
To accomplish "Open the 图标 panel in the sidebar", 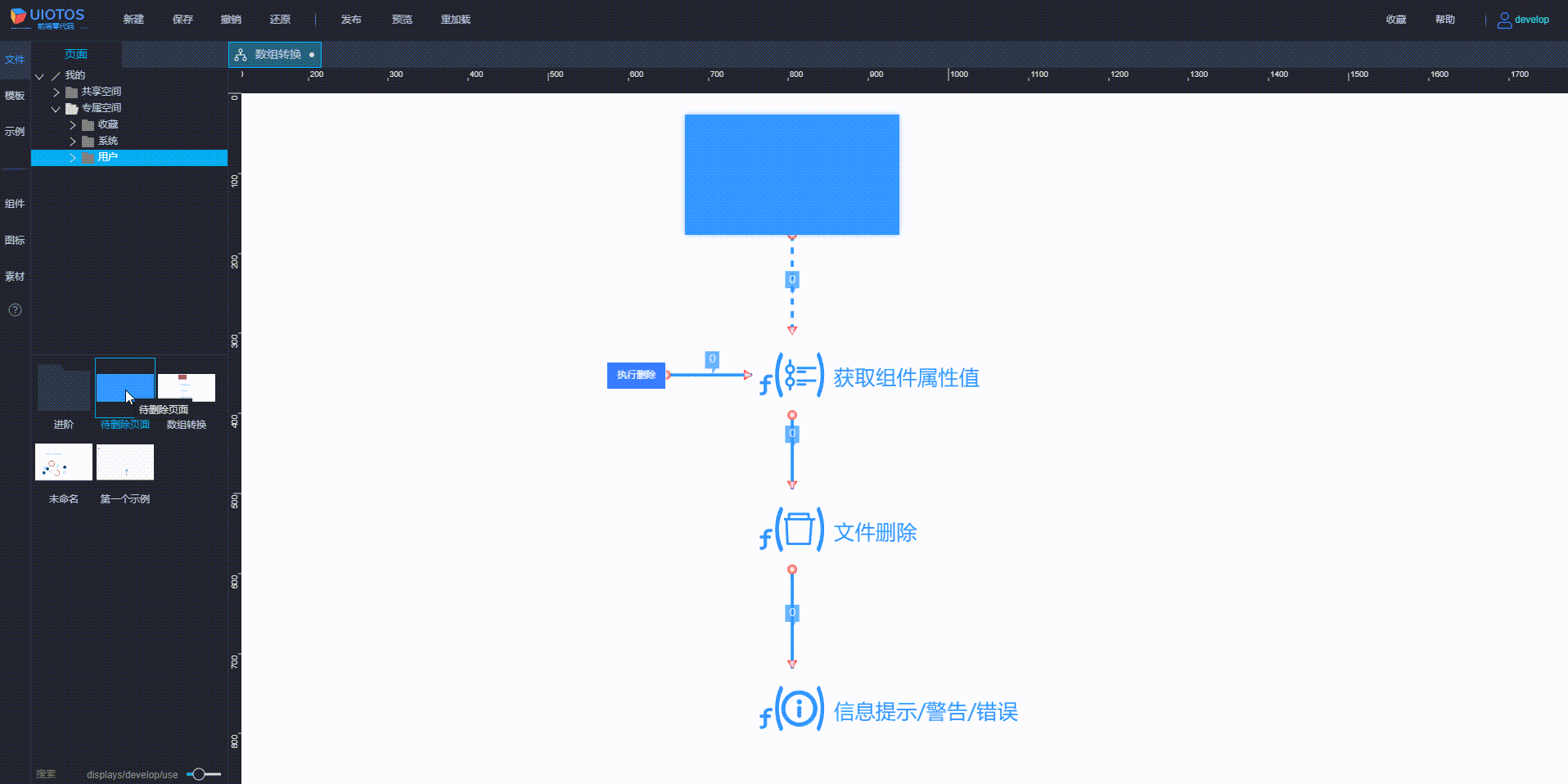I will pyautogui.click(x=15, y=239).
